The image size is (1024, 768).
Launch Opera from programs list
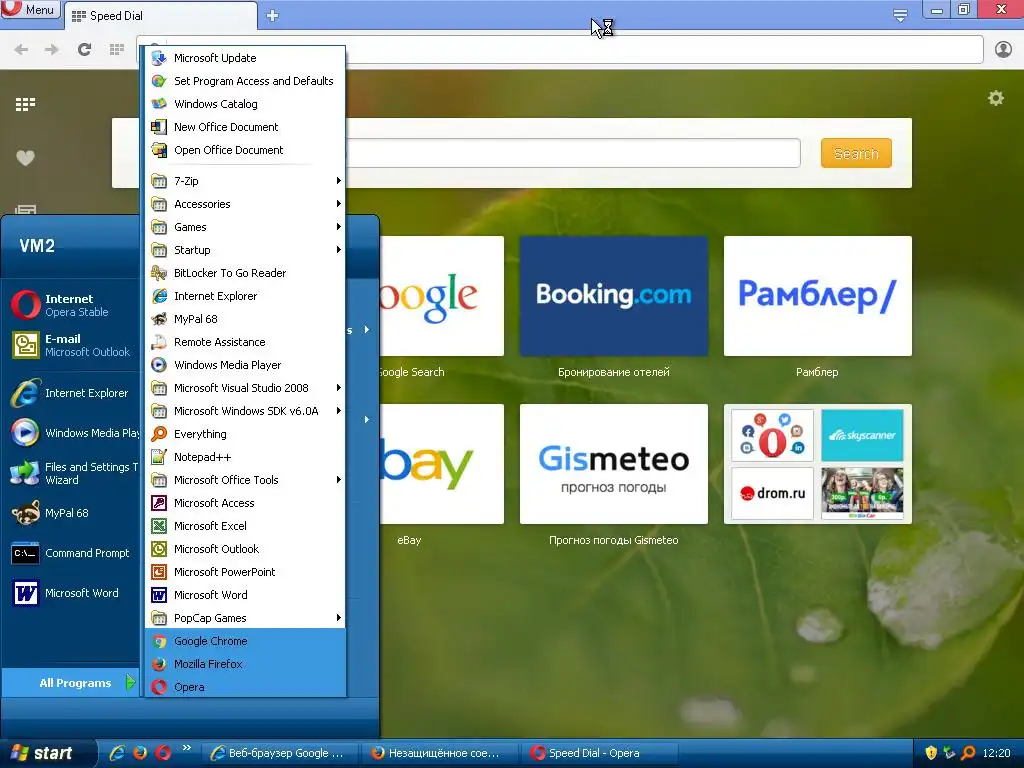pos(245,687)
